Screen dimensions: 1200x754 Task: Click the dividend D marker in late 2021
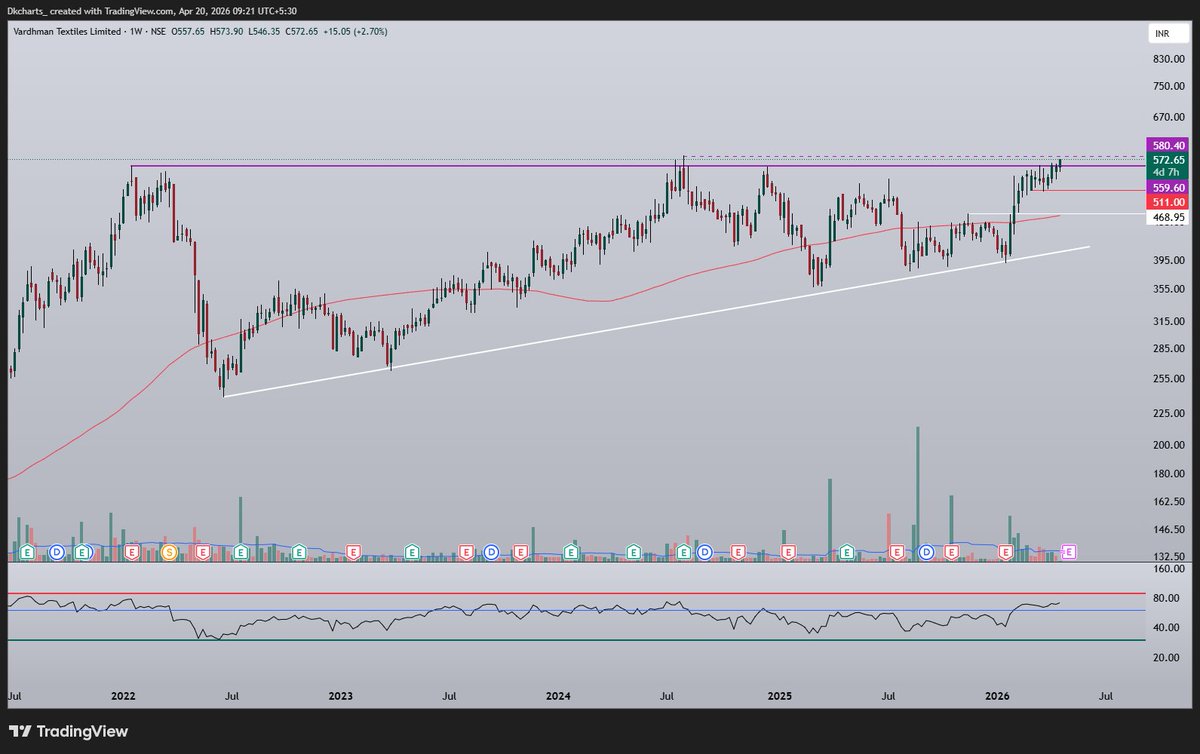(56, 551)
